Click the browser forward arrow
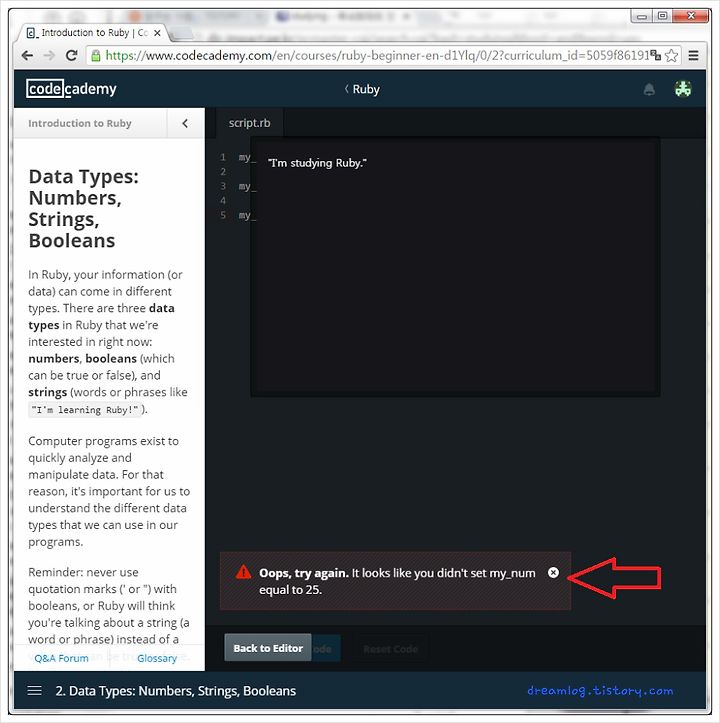Image resolution: width=720 pixels, height=723 pixels. (49, 56)
